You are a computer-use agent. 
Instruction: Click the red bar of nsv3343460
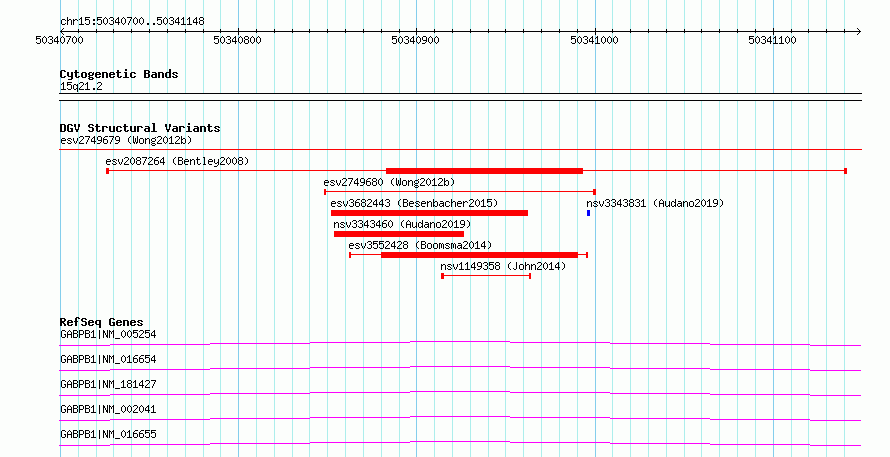pos(398,234)
